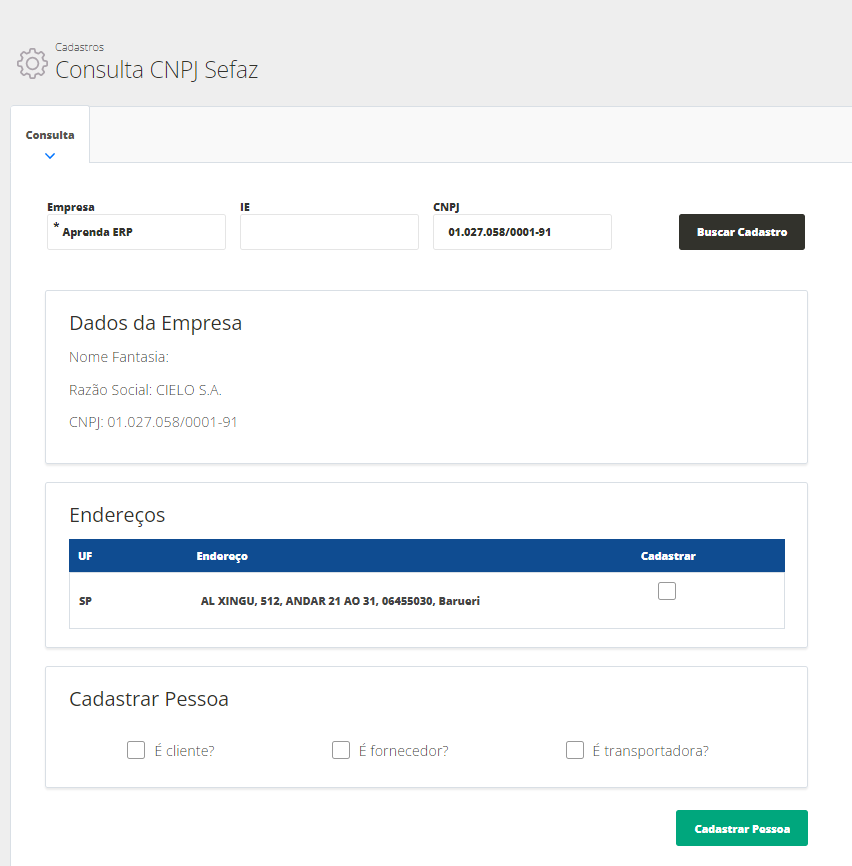
Task: Click the gear icon beside the page title
Action: 32,63
